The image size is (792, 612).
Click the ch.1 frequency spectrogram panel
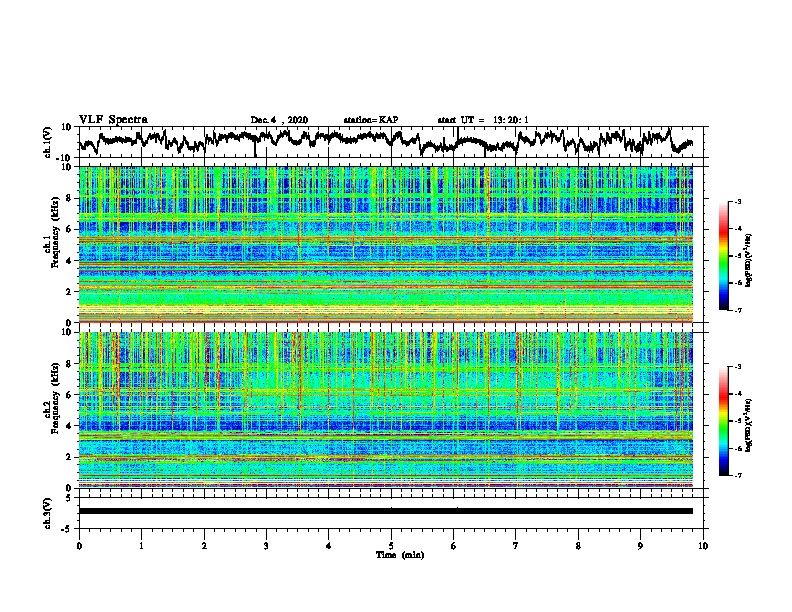(x=386, y=244)
